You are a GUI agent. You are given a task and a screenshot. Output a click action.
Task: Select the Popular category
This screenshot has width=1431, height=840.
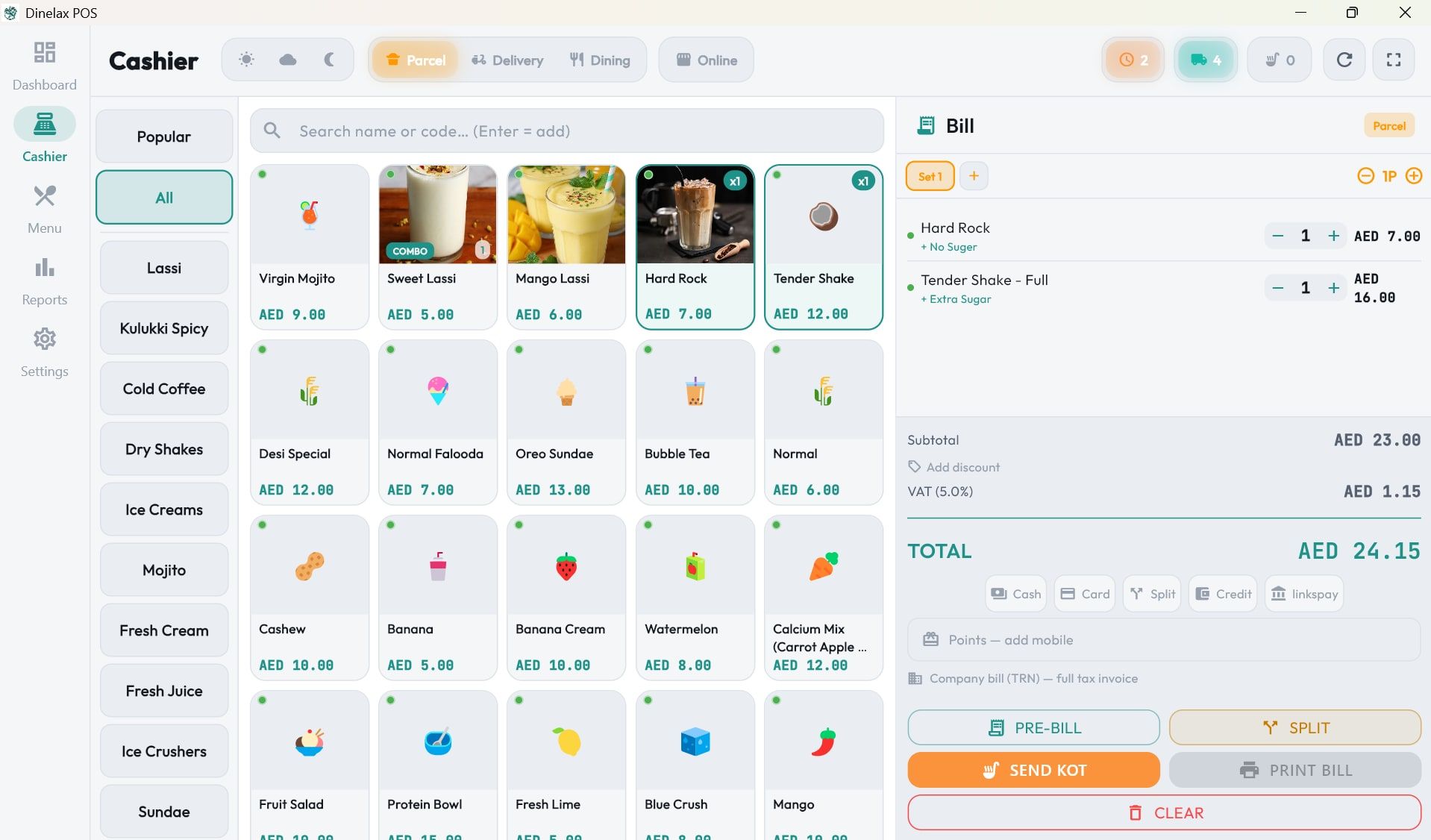click(x=164, y=137)
